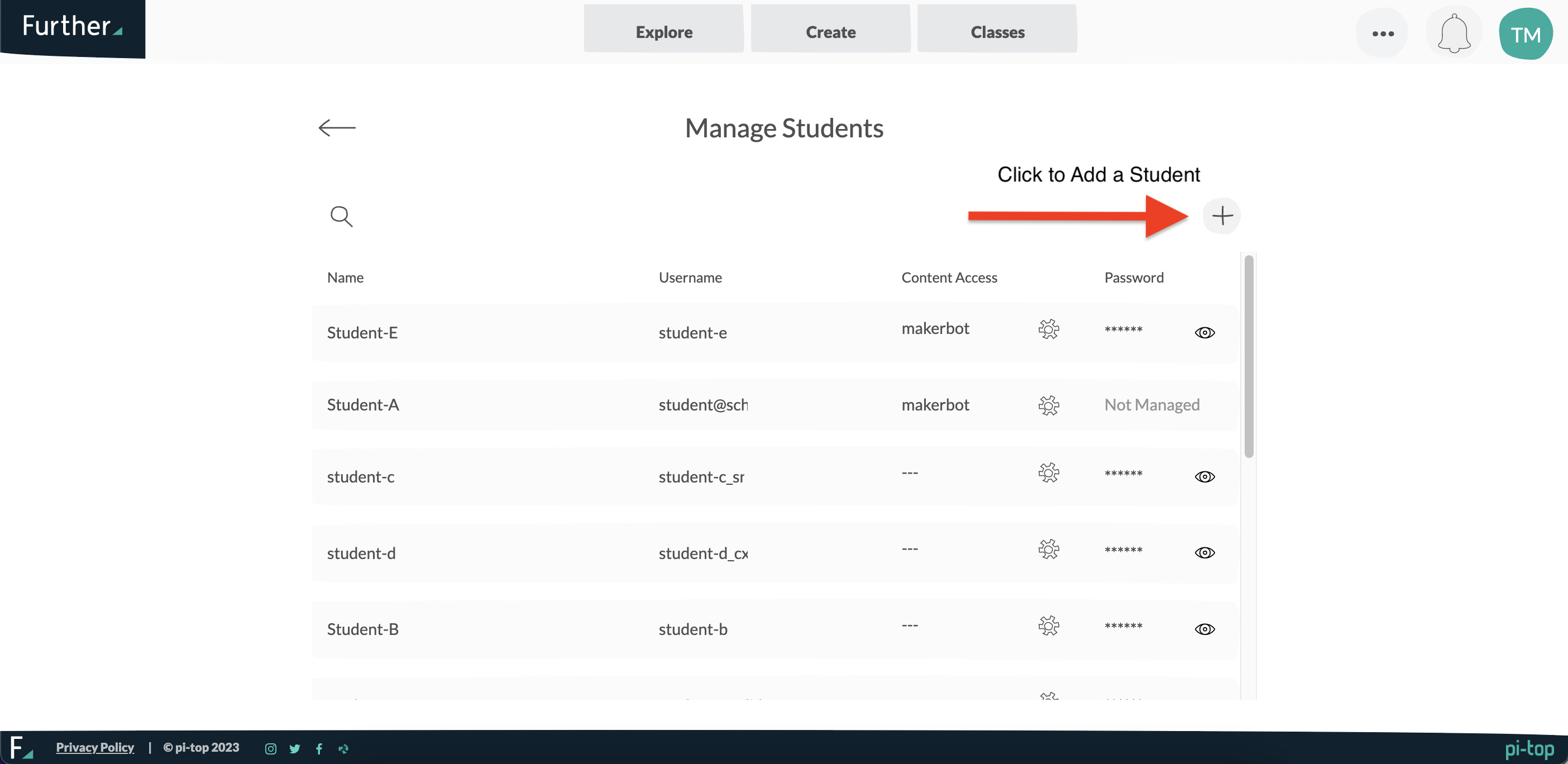Show student-d's password using the eye icon

click(x=1206, y=553)
